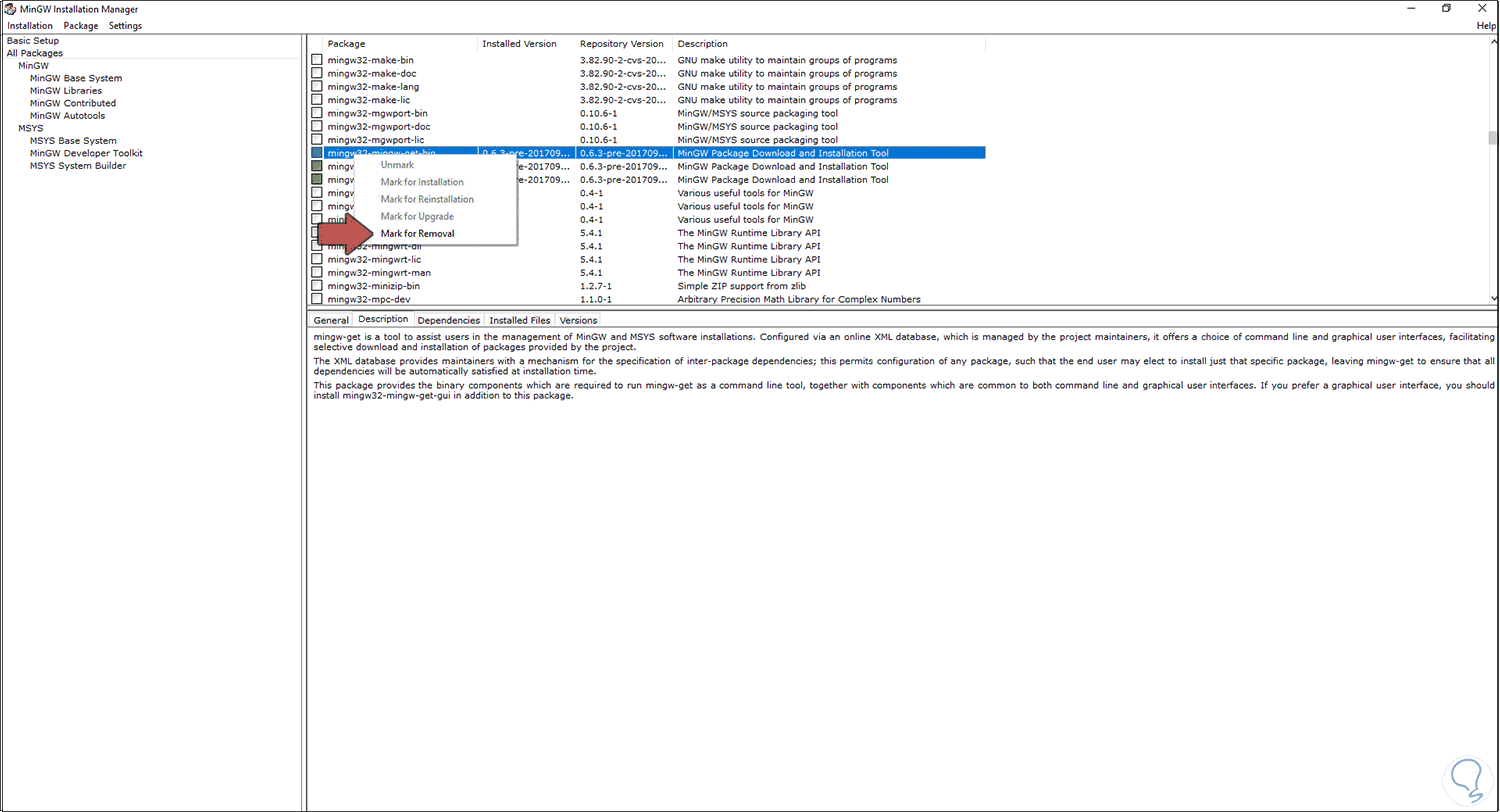The image size is (1500, 812).
Task: Click the package list vertical scrollbar thumb
Action: pos(1493,138)
